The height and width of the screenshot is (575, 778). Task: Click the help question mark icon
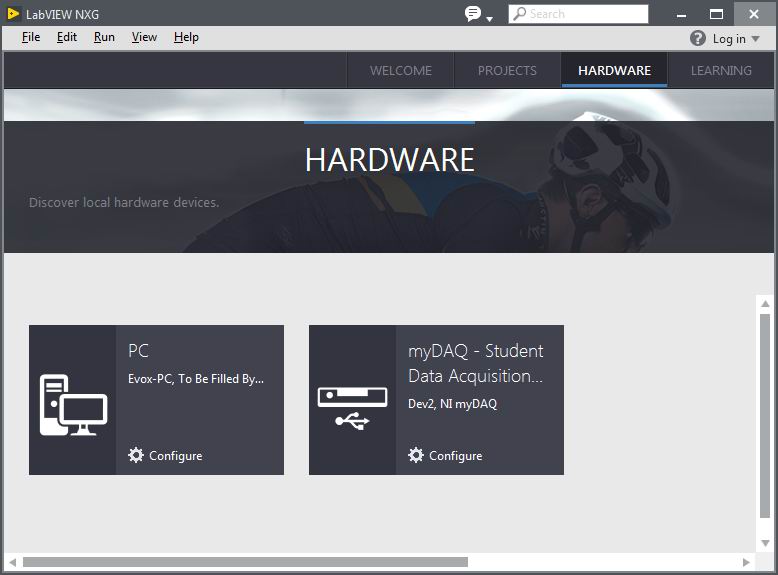698,38
